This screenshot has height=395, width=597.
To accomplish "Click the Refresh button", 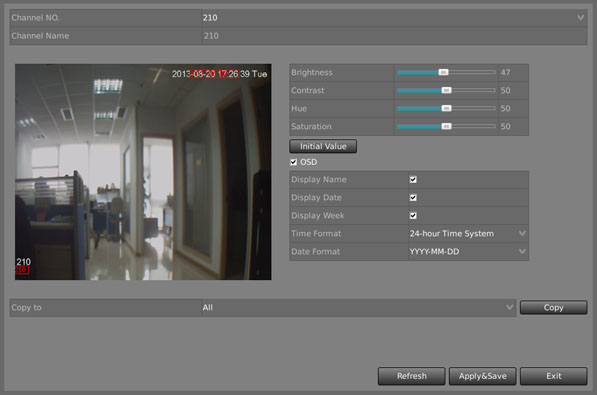I will (x=411, y=376).
